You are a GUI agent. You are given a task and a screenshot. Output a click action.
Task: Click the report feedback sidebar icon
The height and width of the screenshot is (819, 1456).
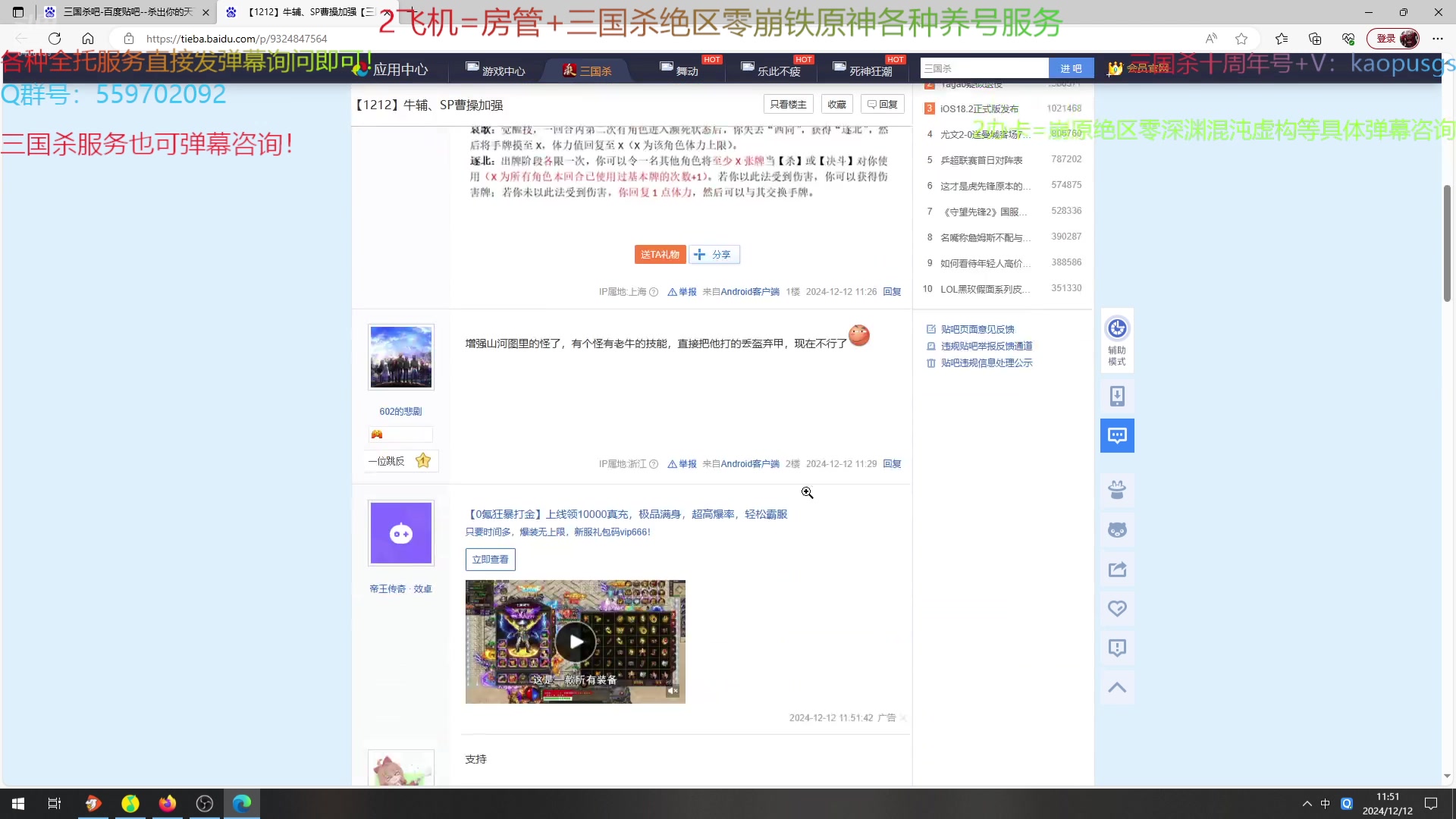tap(1117, 648)
